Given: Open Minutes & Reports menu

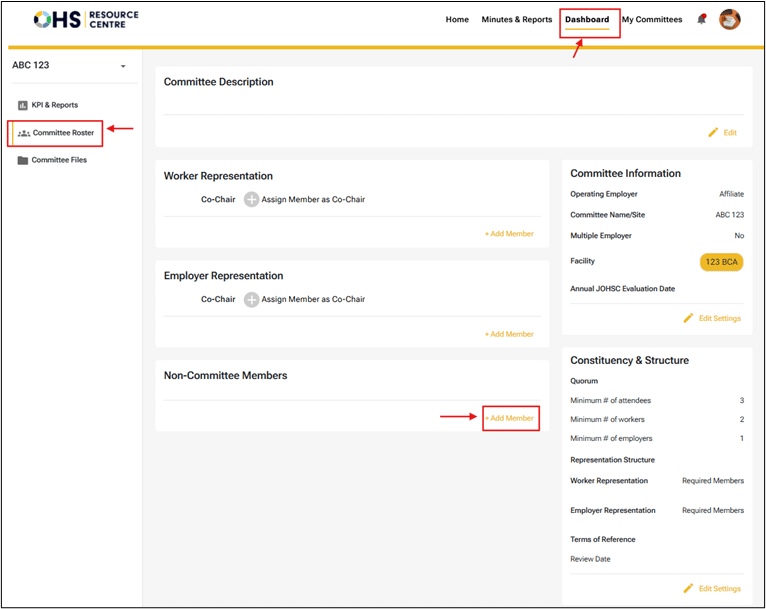Looking at the screenshot, I should coord(516,19).
